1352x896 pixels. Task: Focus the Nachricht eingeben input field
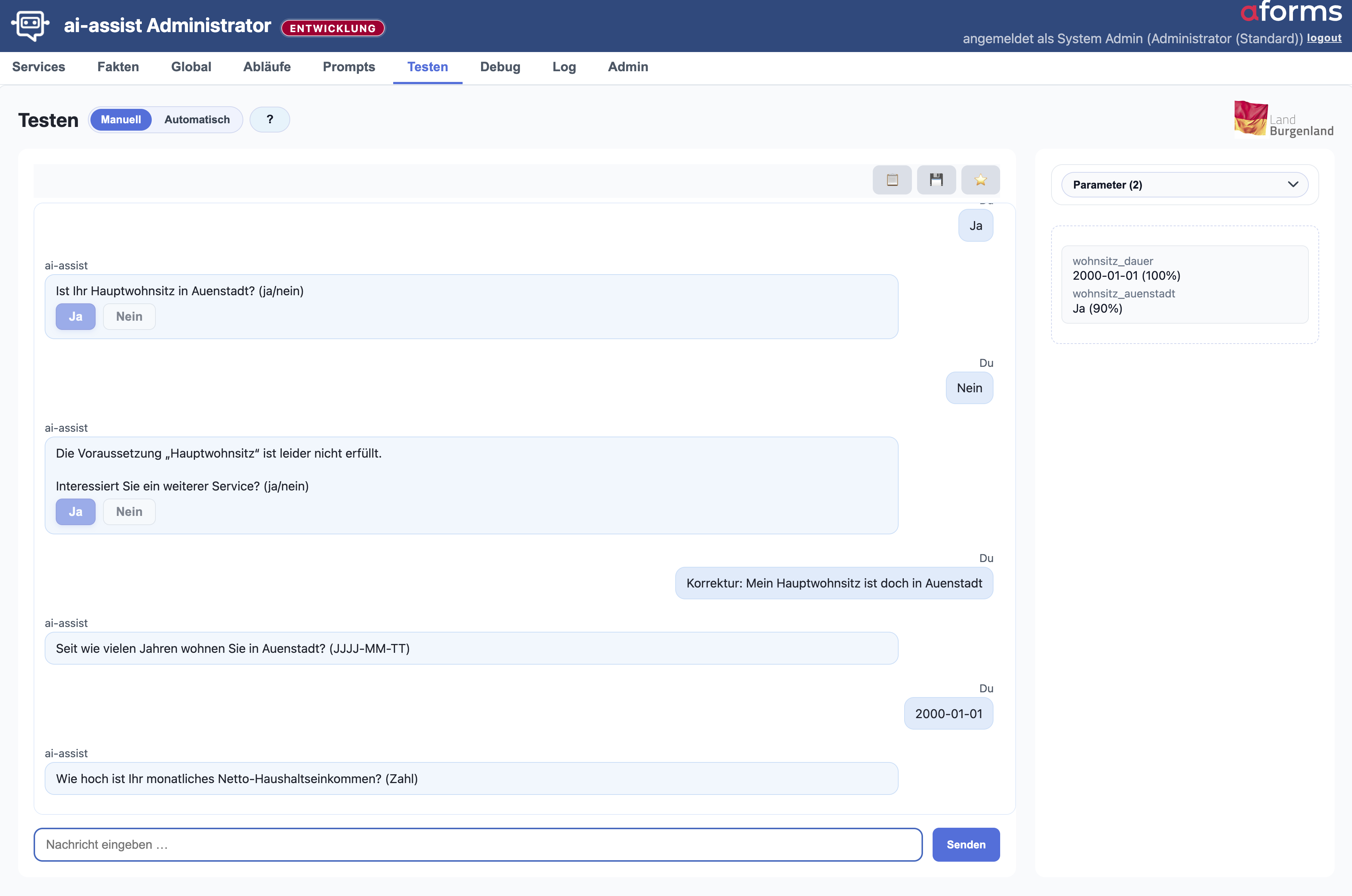coord(478,845)
